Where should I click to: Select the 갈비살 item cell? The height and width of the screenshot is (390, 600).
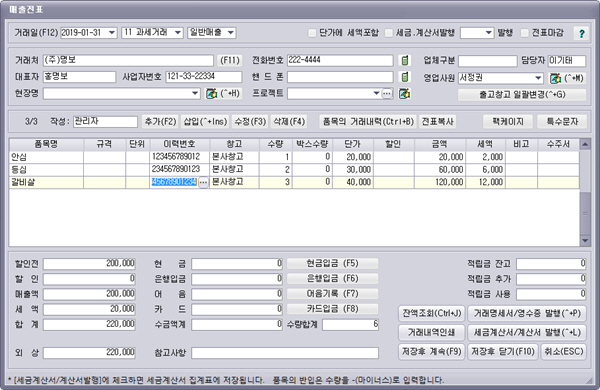[46, 182]
